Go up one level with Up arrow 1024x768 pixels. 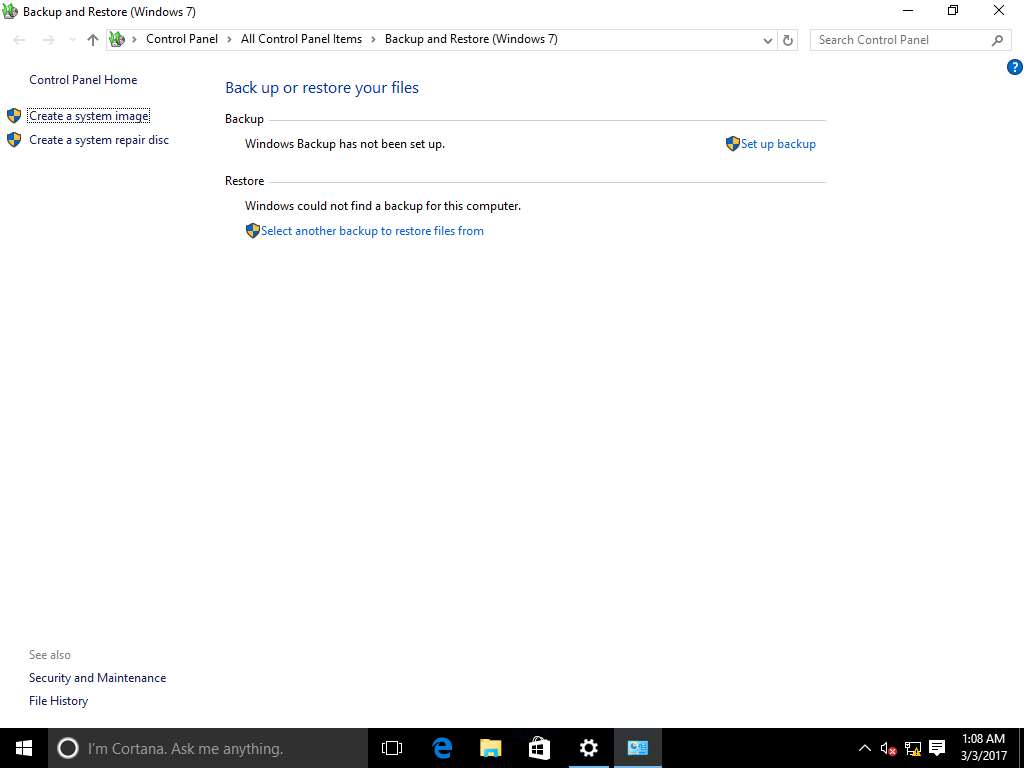tap(93, 40)
